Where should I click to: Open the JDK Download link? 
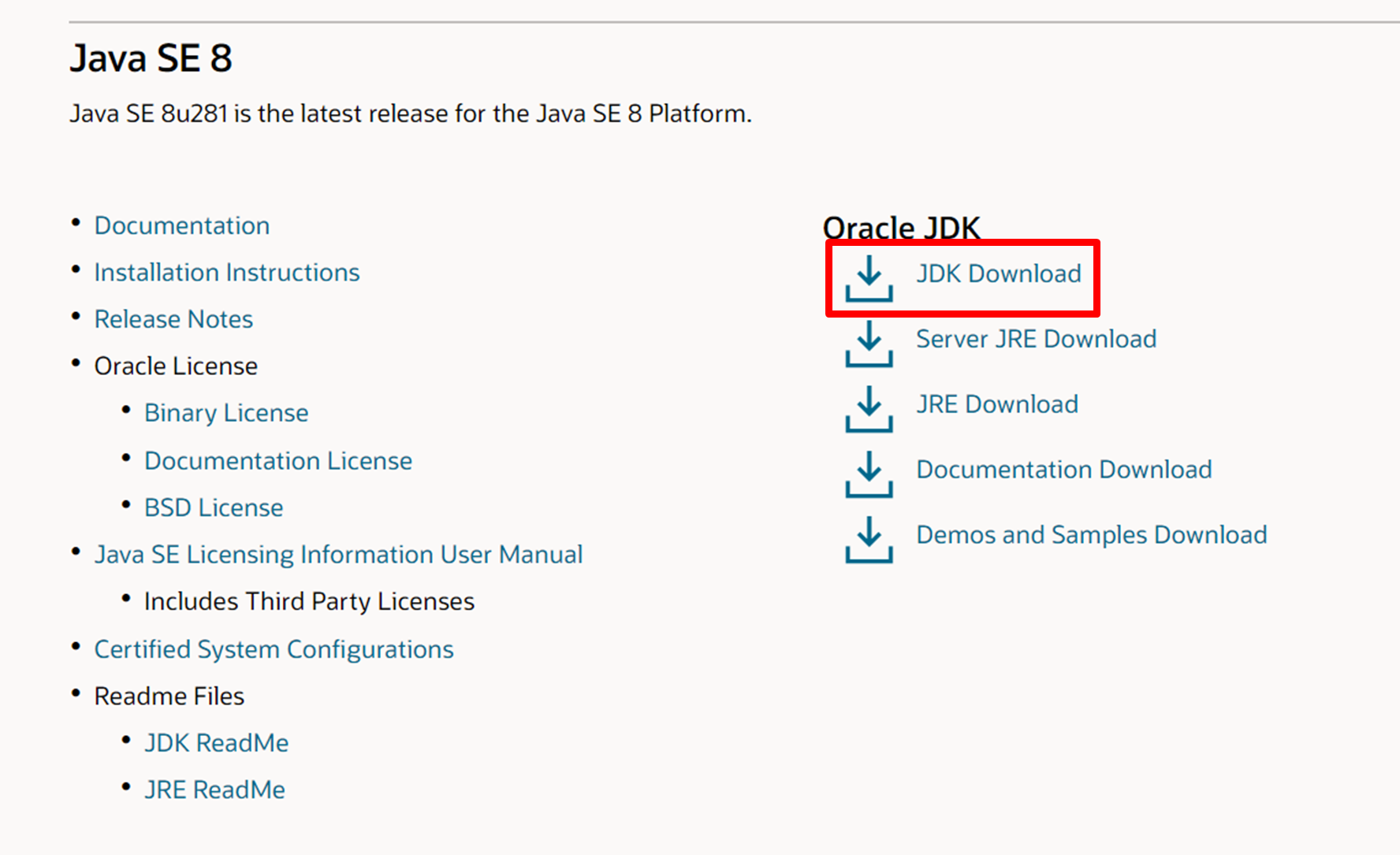[x=999, y=273]
